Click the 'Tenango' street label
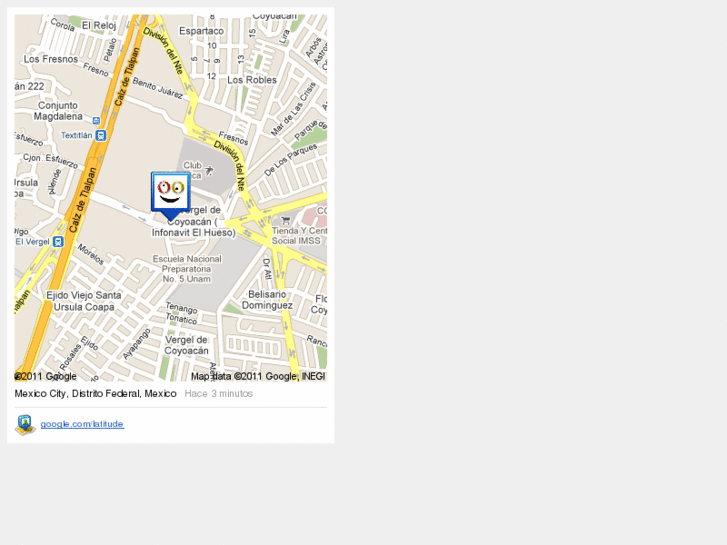The image size is (727, 545). point(181,308)
